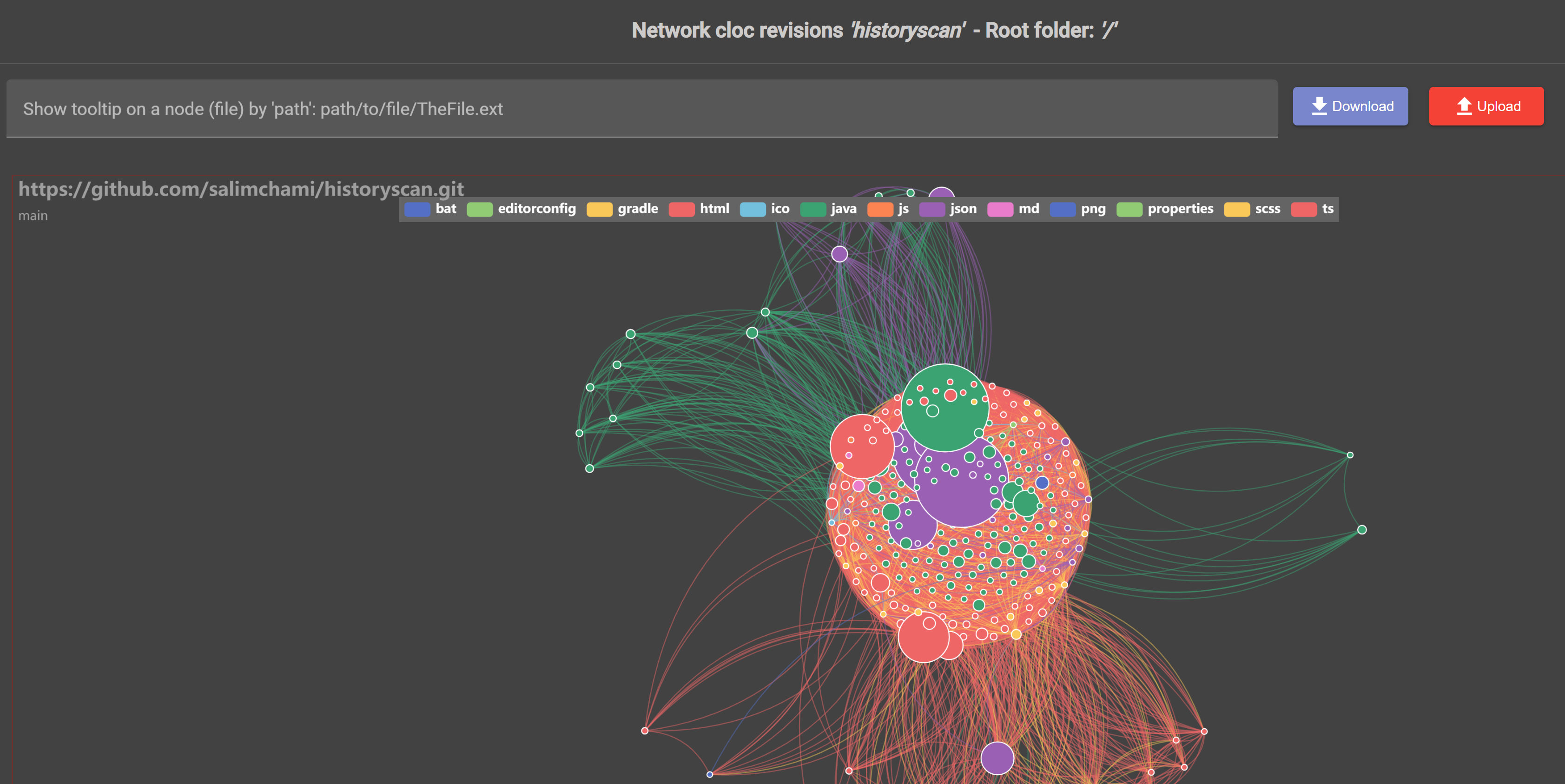Click the download arrow icon
Image resolution: width=1565 pixels, height=784 pixels.
[1319, 106]
